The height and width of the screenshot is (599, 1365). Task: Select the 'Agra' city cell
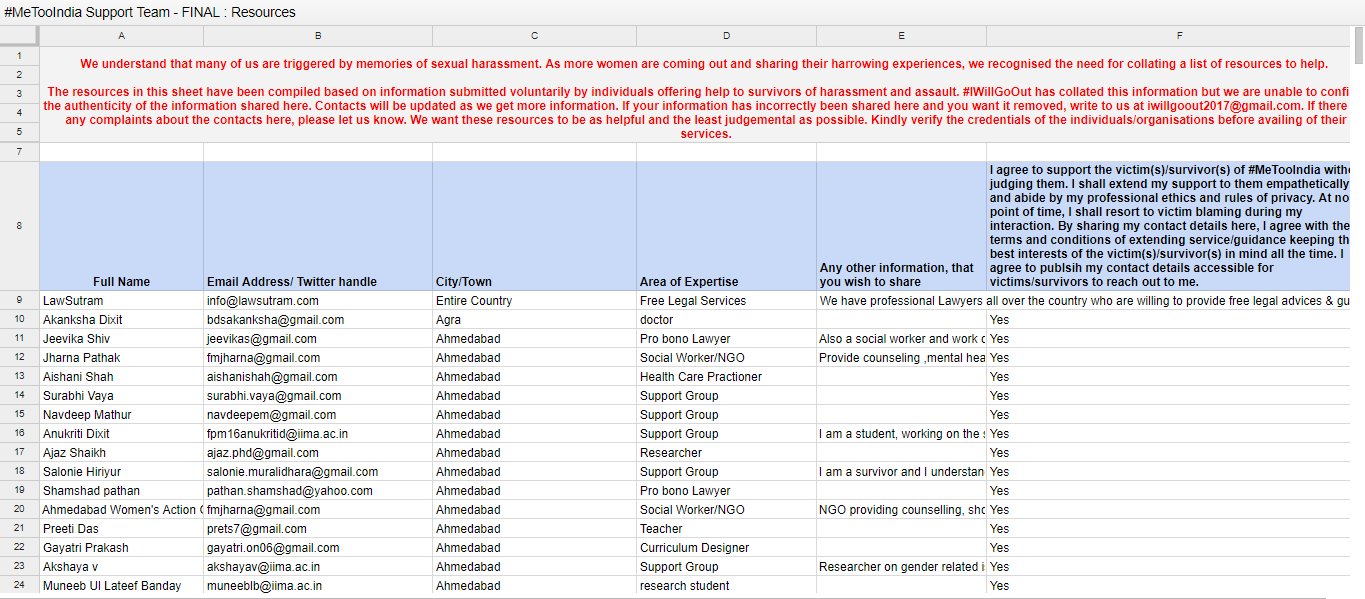pyautogui.click(x=534, y=319)
